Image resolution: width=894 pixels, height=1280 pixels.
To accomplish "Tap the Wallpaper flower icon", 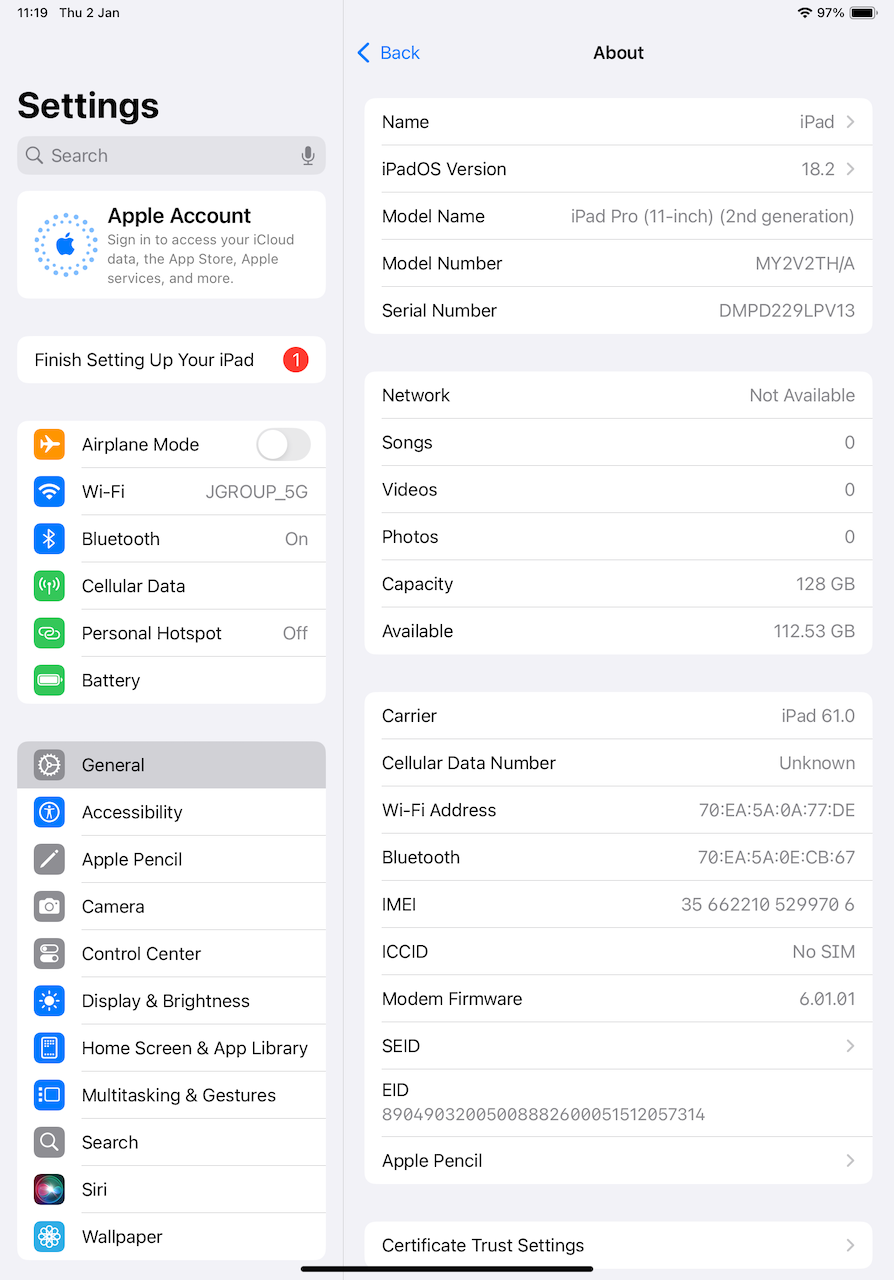I will [49, 1236].
